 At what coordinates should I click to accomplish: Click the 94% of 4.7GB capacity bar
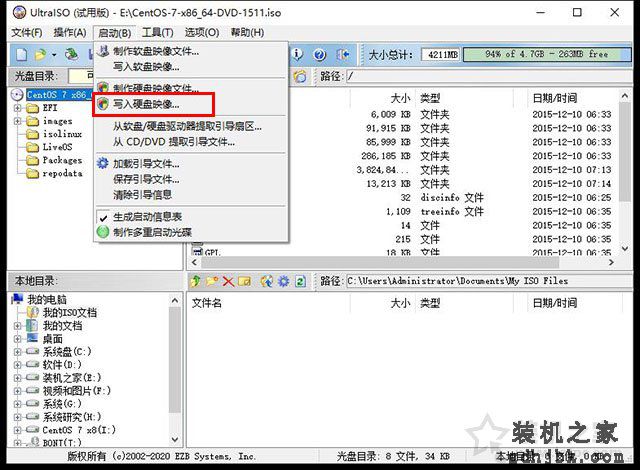pos(547,54)
